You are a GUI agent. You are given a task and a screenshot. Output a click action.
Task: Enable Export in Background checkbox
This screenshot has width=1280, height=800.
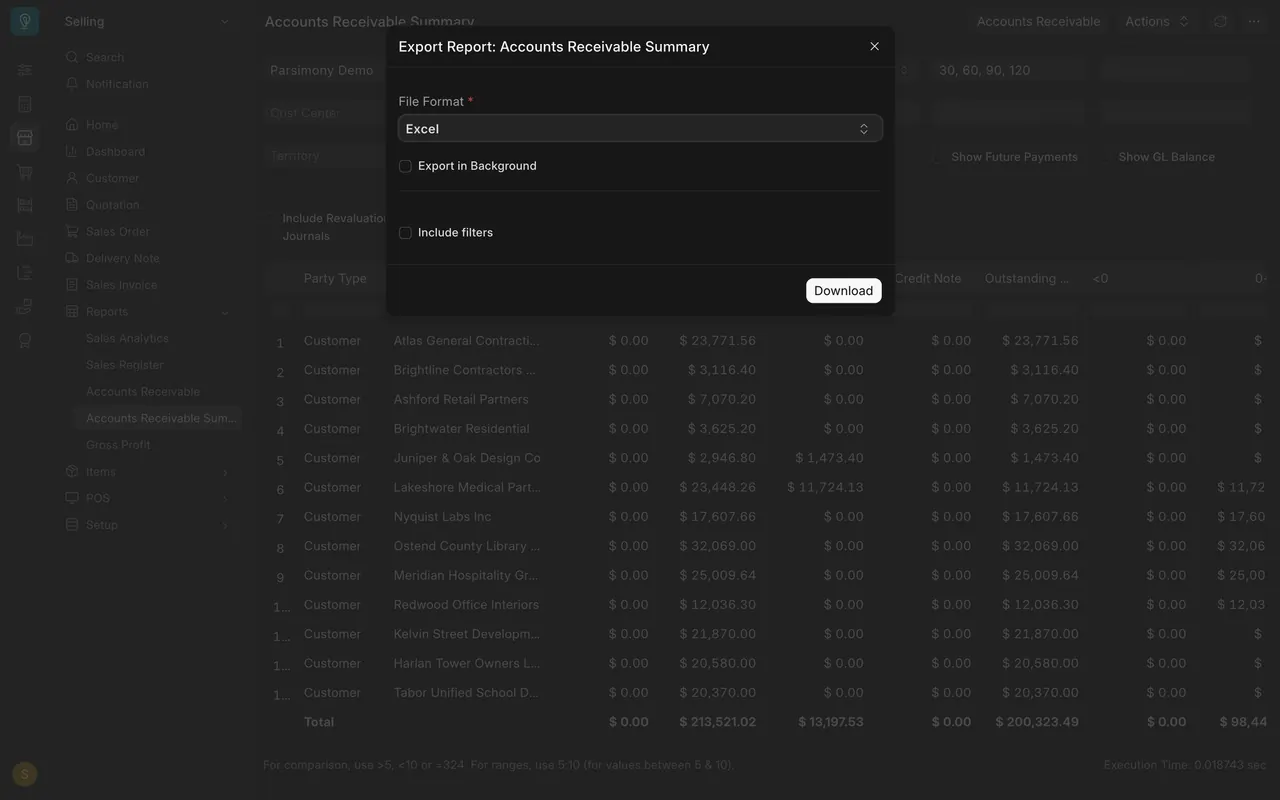pos(405,166)
